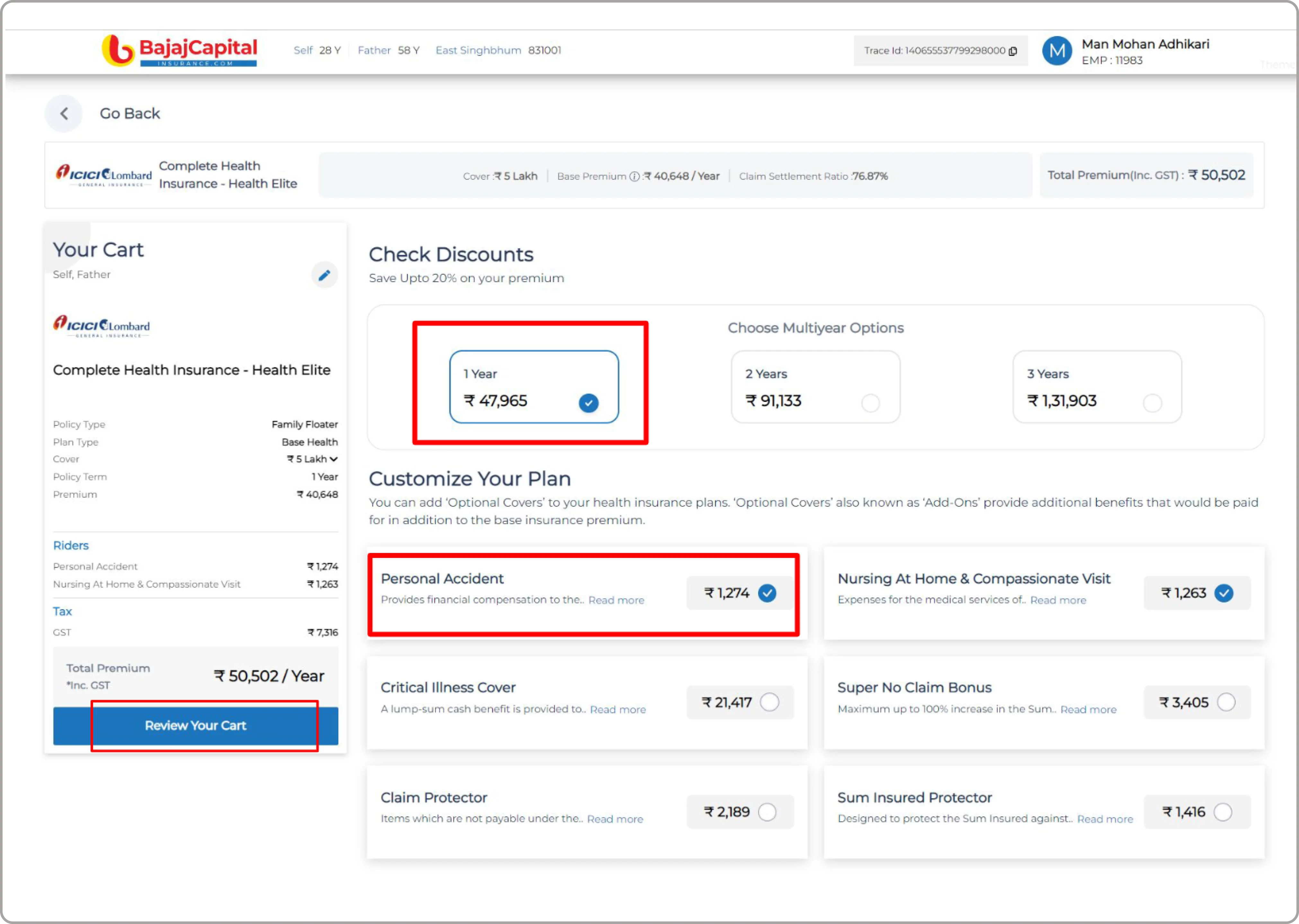The width and height of the screenshot is (1299, 924).
Task: Select the 2 Years ₹91,133 option
Action: pos(815,387)
